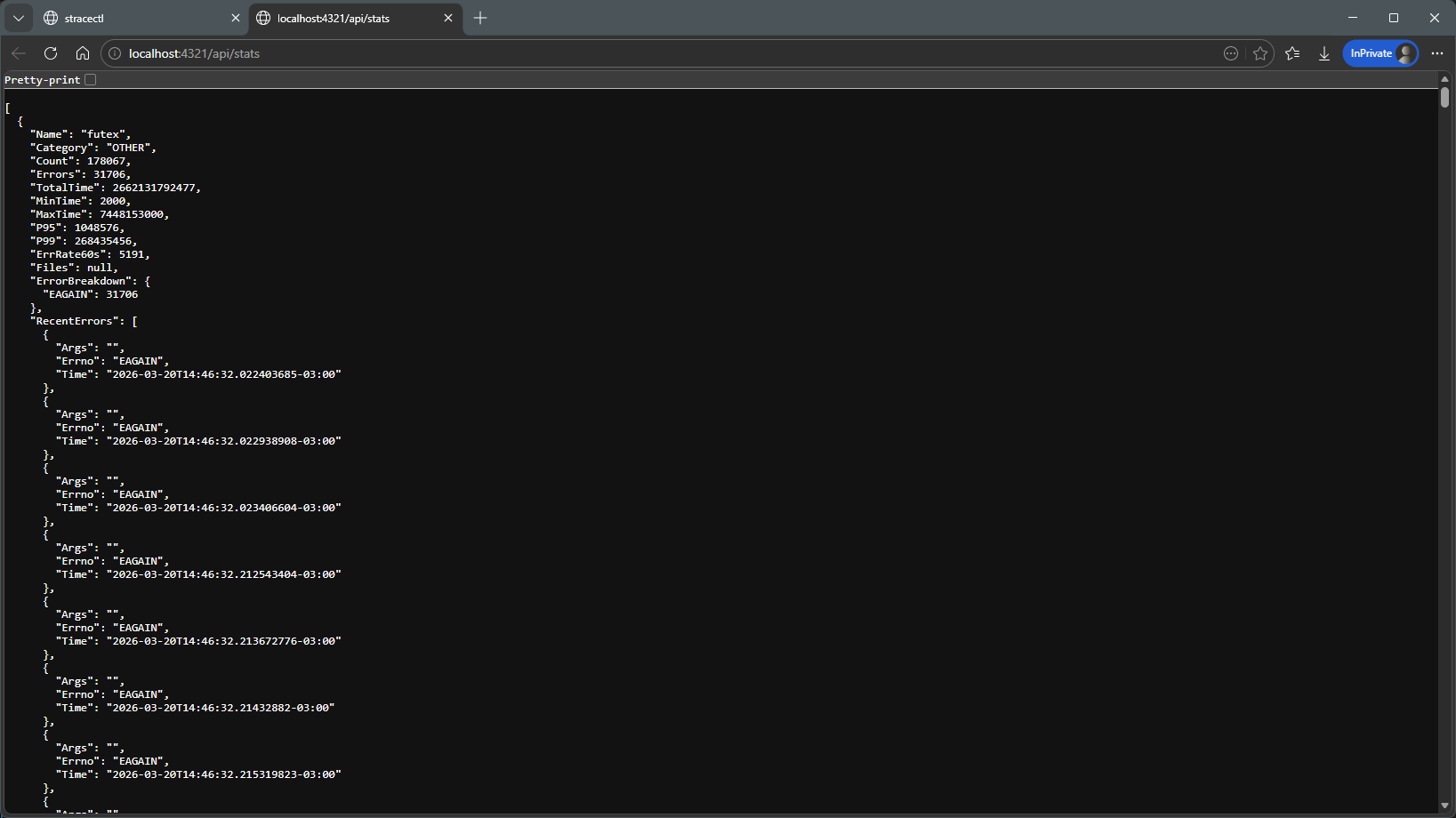Click the home icon

click(x=83, y=53)
